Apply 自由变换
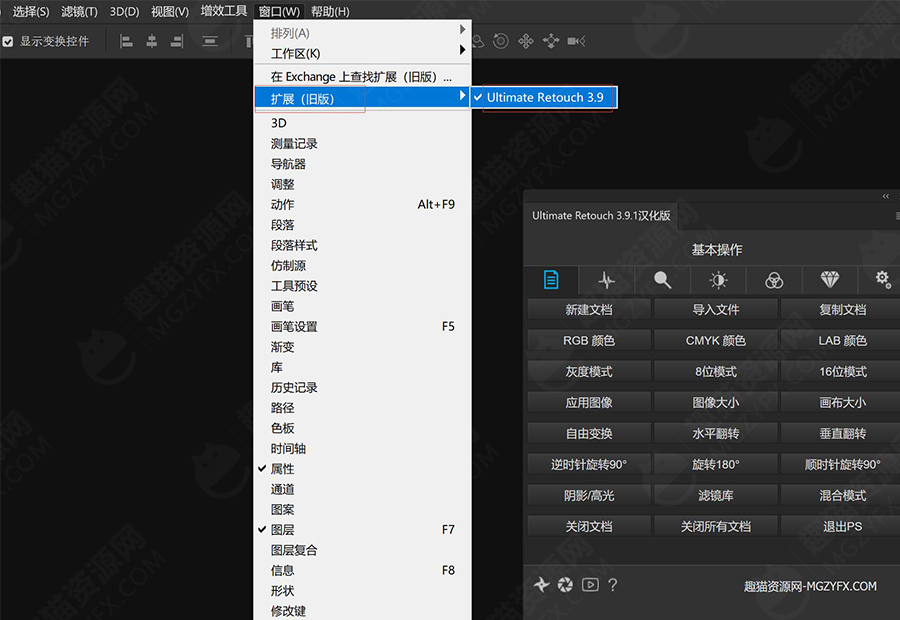 (589, 433)
